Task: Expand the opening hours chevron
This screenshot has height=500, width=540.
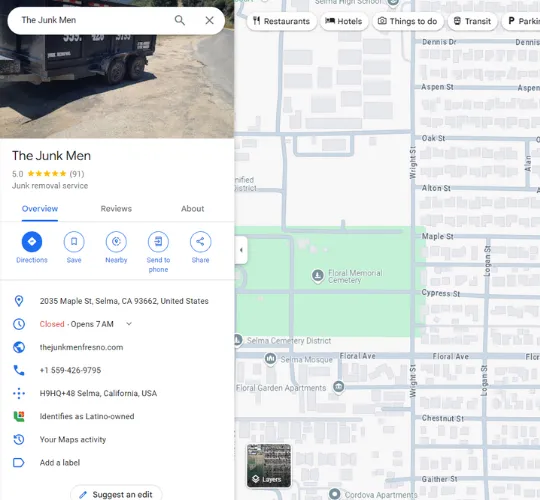Action: (x=129, y=324)
